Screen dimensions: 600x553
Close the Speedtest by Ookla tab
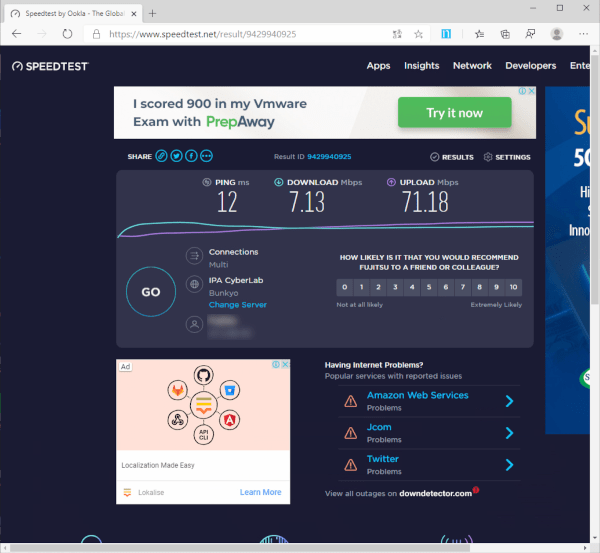click(x=134, y=14)
